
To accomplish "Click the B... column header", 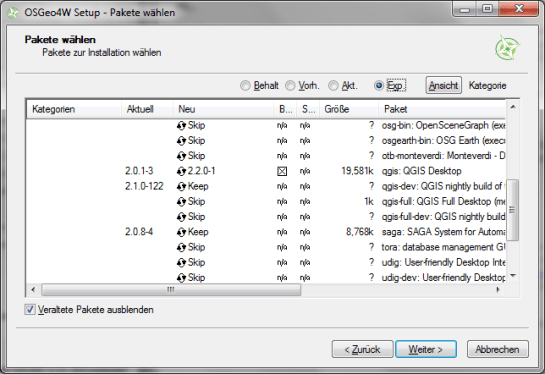I will tap(285, 109).
